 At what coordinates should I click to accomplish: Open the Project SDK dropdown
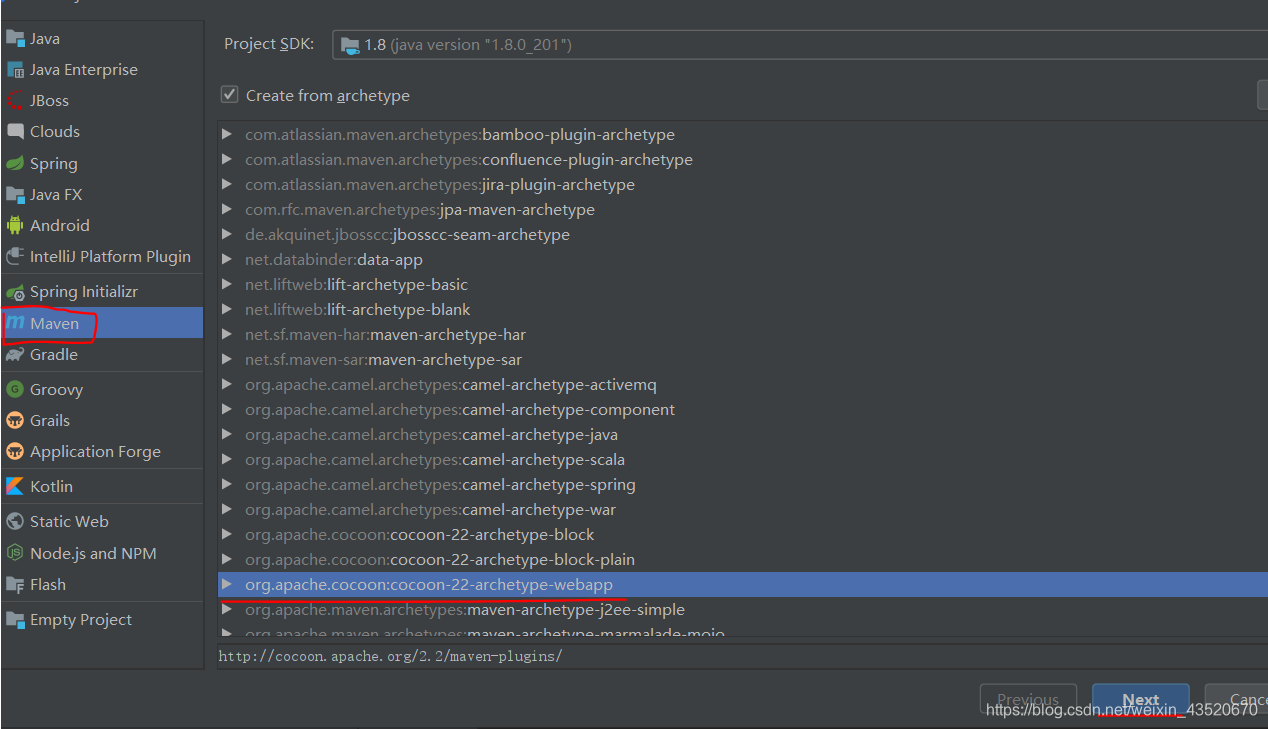[800, 45]
